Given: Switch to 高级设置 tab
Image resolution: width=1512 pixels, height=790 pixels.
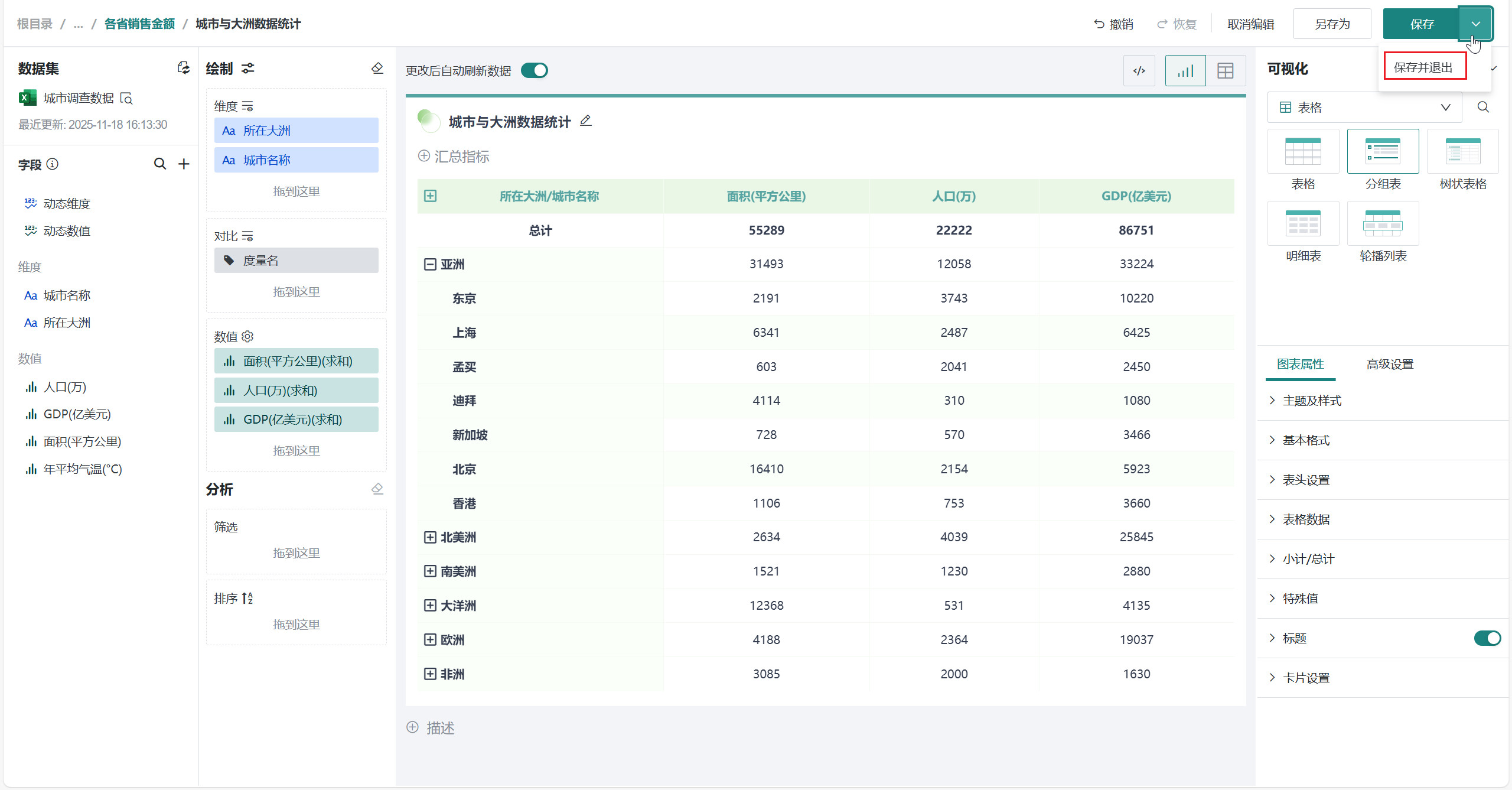Looking at the screenshot, I should coord(1390,364).
